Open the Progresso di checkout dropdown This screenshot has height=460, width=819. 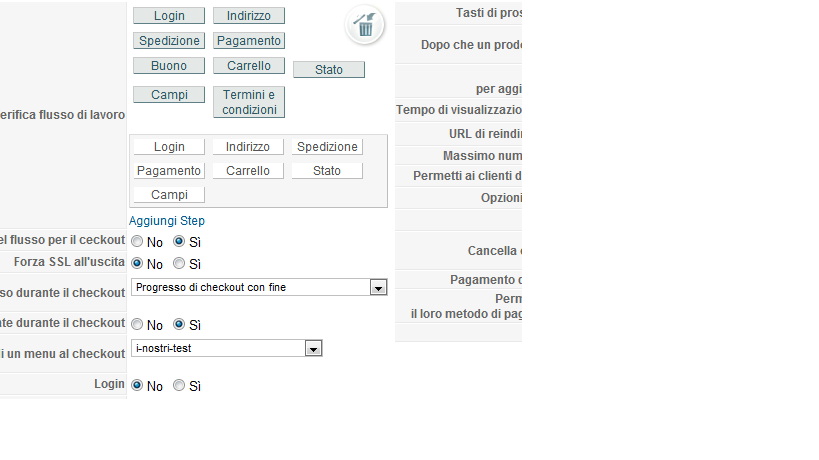tap(259, 287)
